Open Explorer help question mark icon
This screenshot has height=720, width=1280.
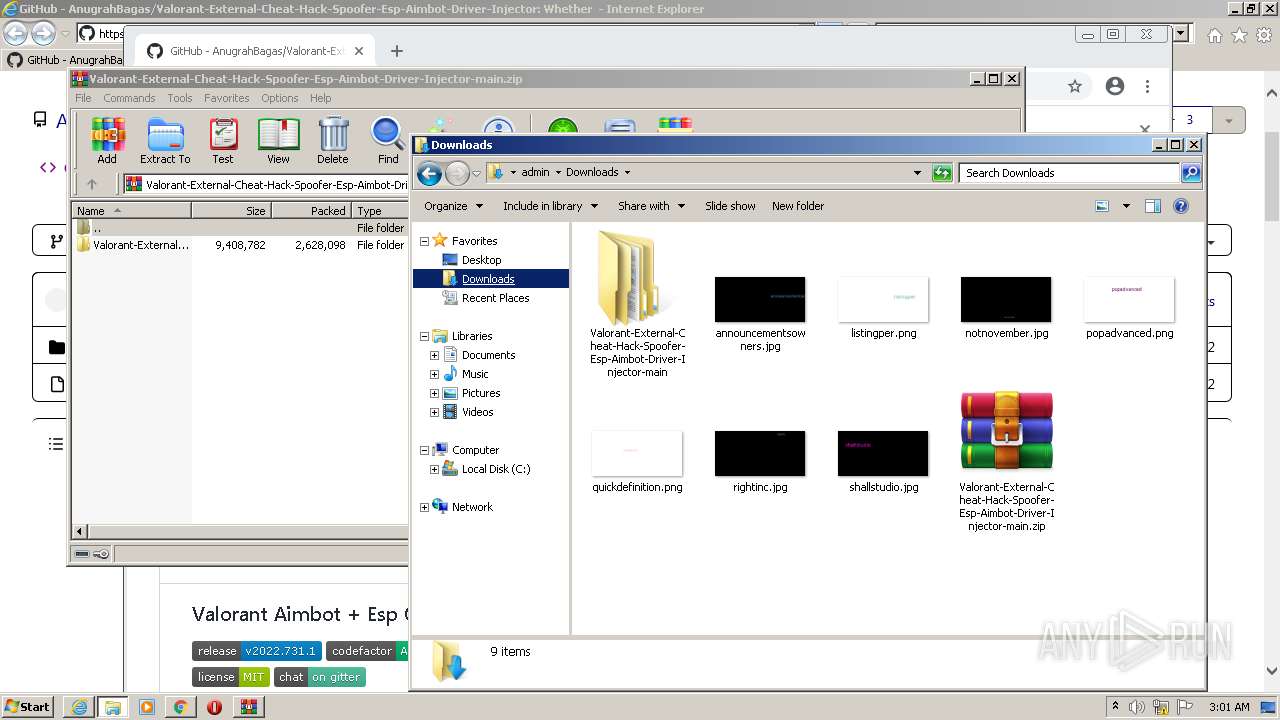1181,206
